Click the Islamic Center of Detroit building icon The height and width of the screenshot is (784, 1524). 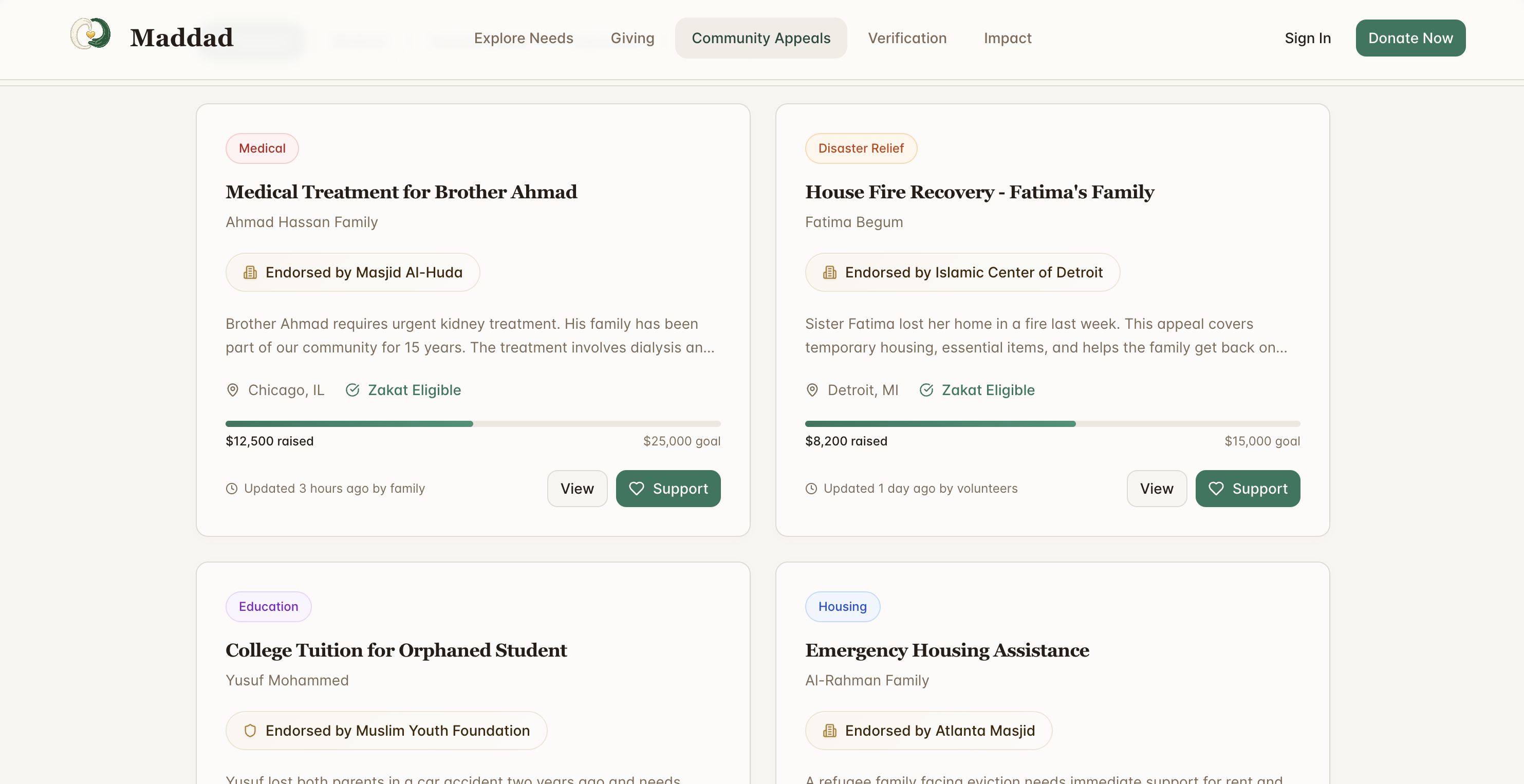(x=829, y=273)
